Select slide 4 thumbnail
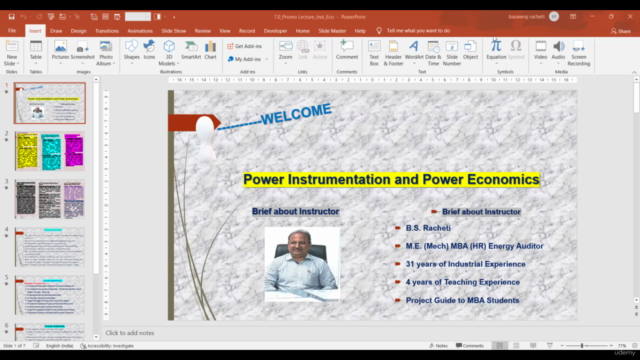This screenshot has height=360, width=640. 50,247
